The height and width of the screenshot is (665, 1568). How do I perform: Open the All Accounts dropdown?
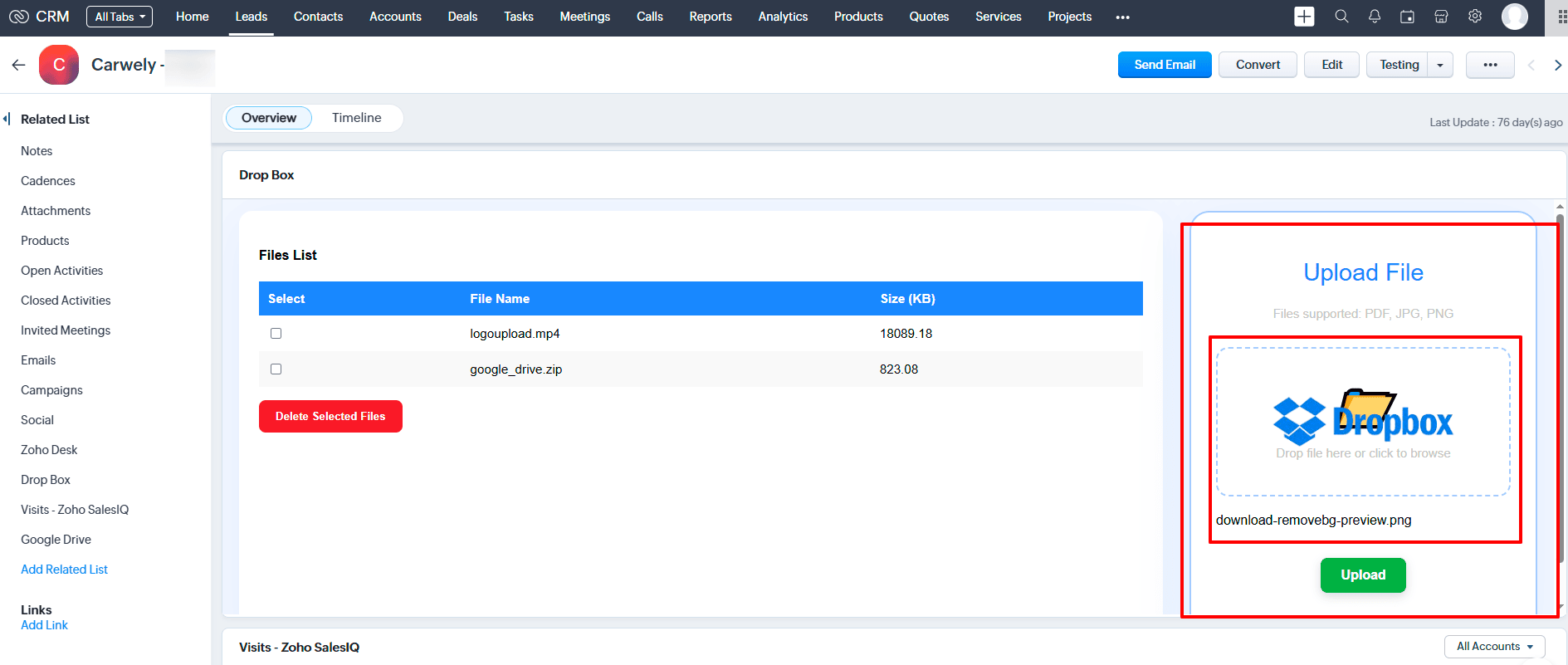click(x=1494, y=647)
